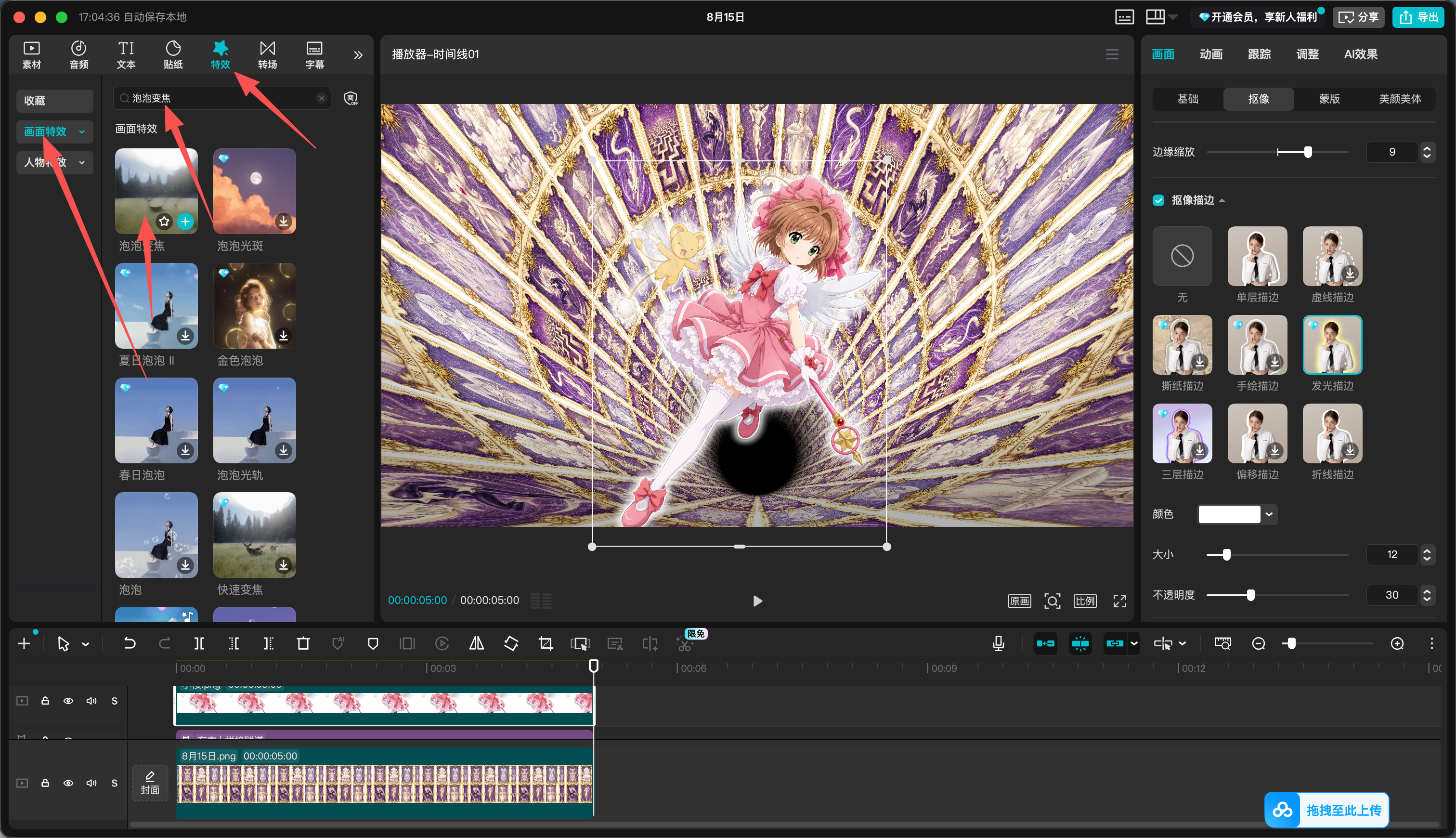1456x838 pixels.
Task: Click the commercial filter icon beside search
Action: tap(351, 98)
